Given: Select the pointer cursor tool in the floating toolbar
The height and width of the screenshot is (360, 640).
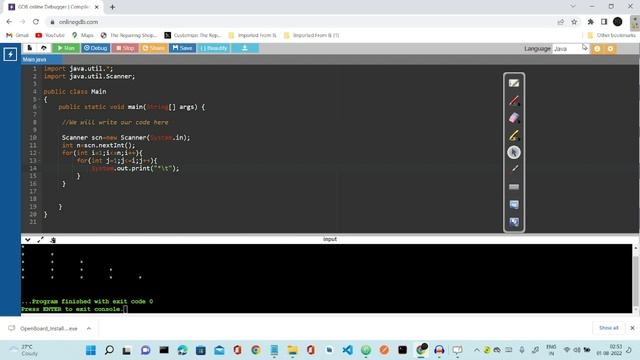Looking at the screenshot, I should point(514,152).
